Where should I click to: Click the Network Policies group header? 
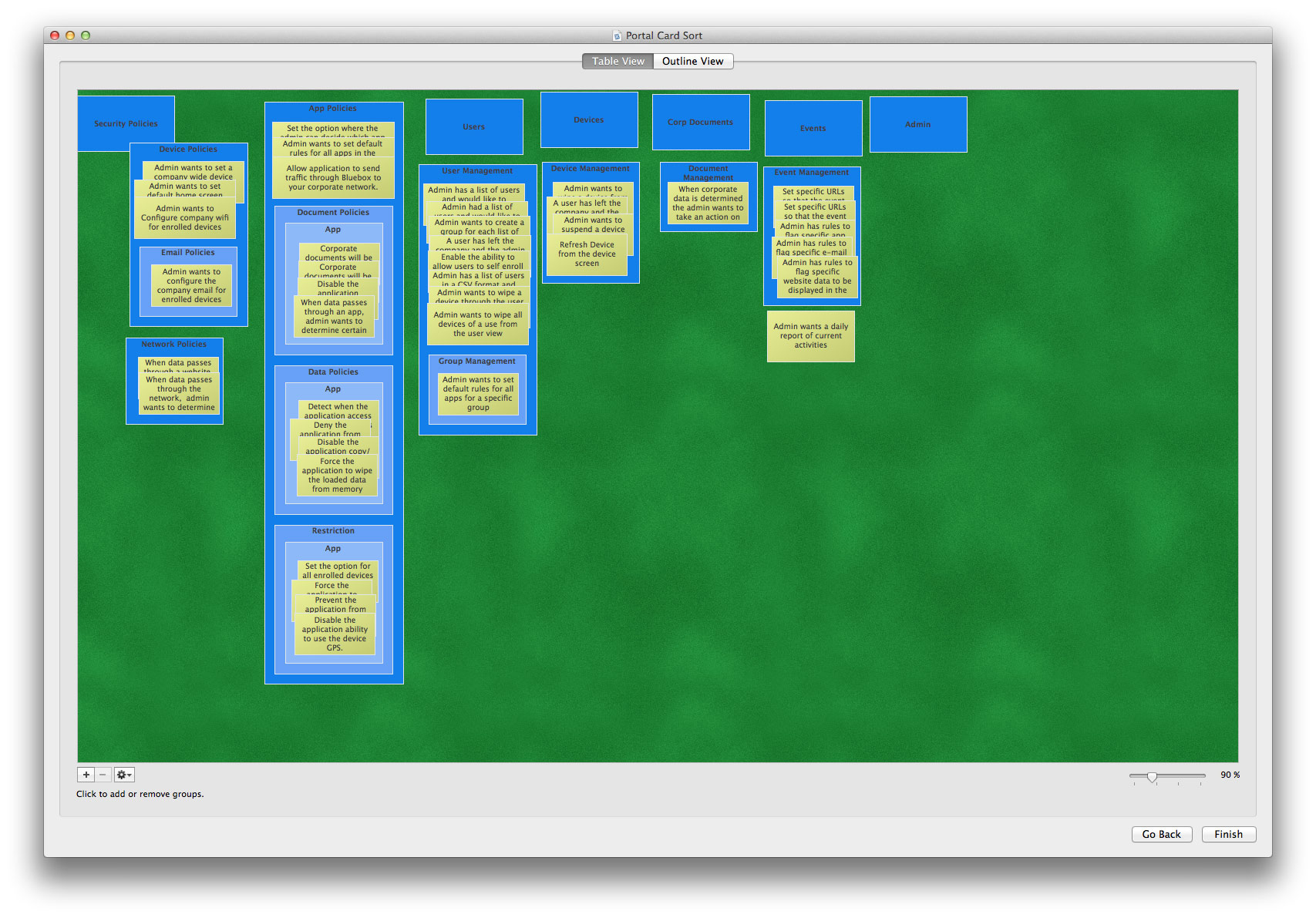coord(174,344)
